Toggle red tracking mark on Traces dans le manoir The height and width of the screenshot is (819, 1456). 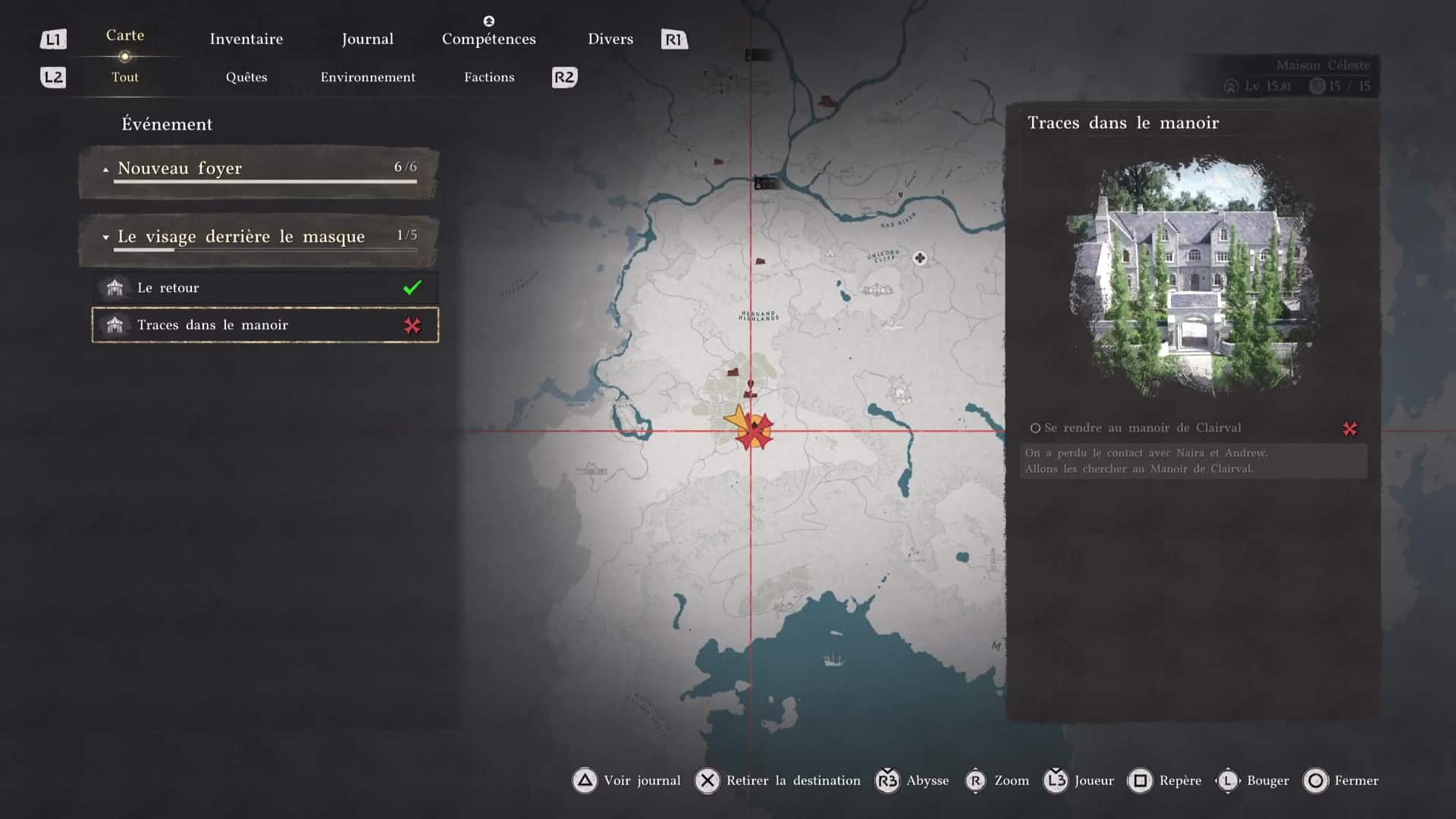point(412,325)
